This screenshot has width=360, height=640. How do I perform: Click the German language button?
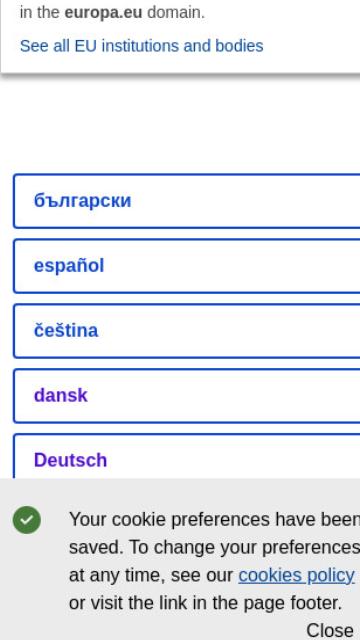point(187,456)
